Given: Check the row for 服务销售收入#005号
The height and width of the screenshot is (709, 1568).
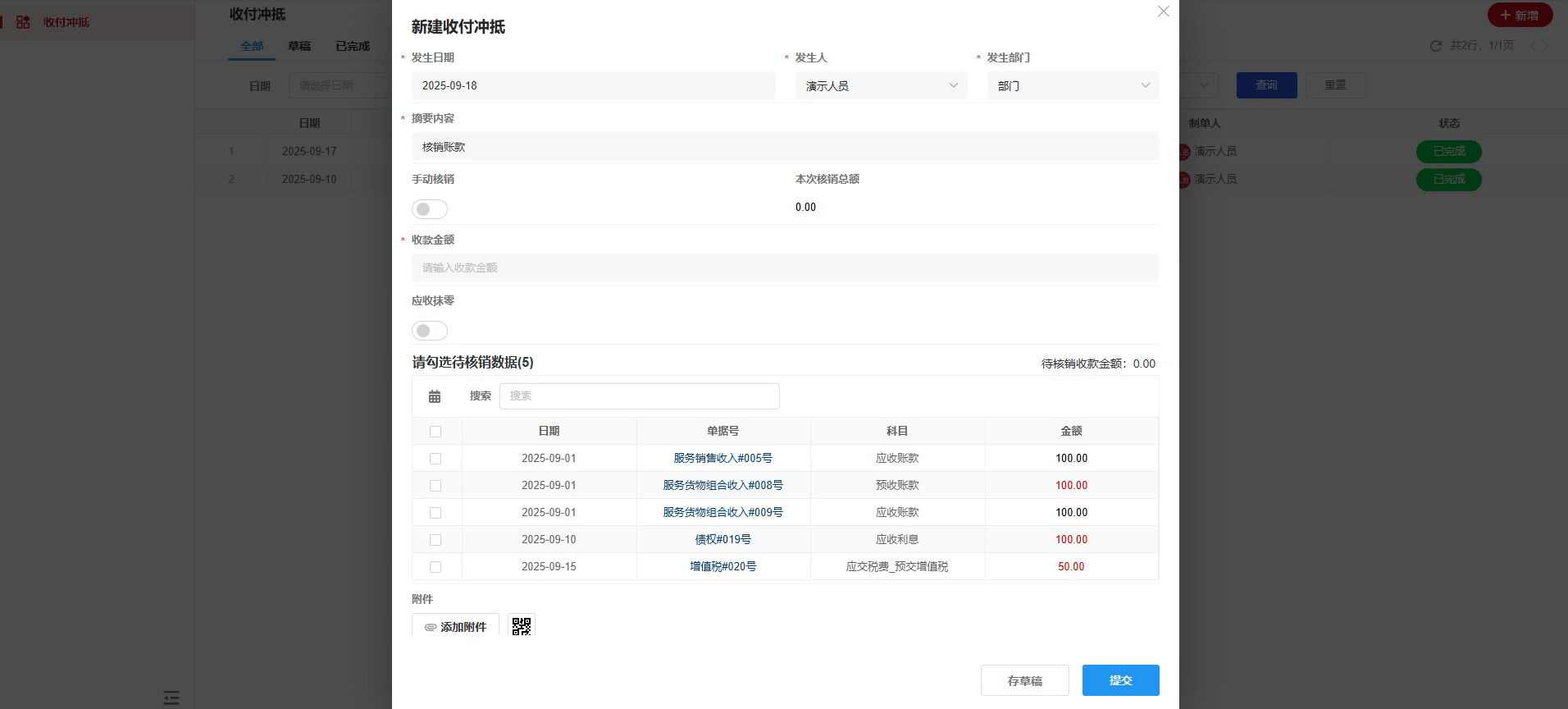Looking at the screenshot, I should tap(435, 459).
